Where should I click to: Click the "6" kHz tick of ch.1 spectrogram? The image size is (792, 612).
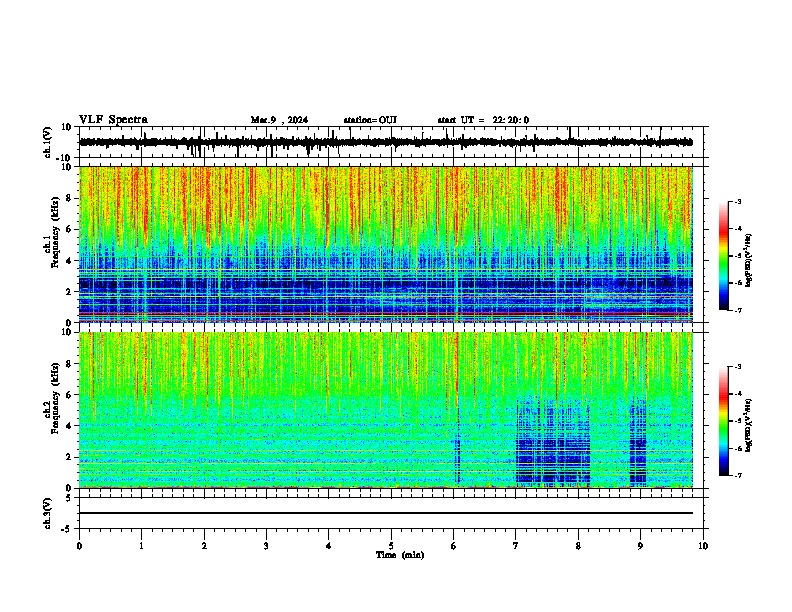click(69, 229)
